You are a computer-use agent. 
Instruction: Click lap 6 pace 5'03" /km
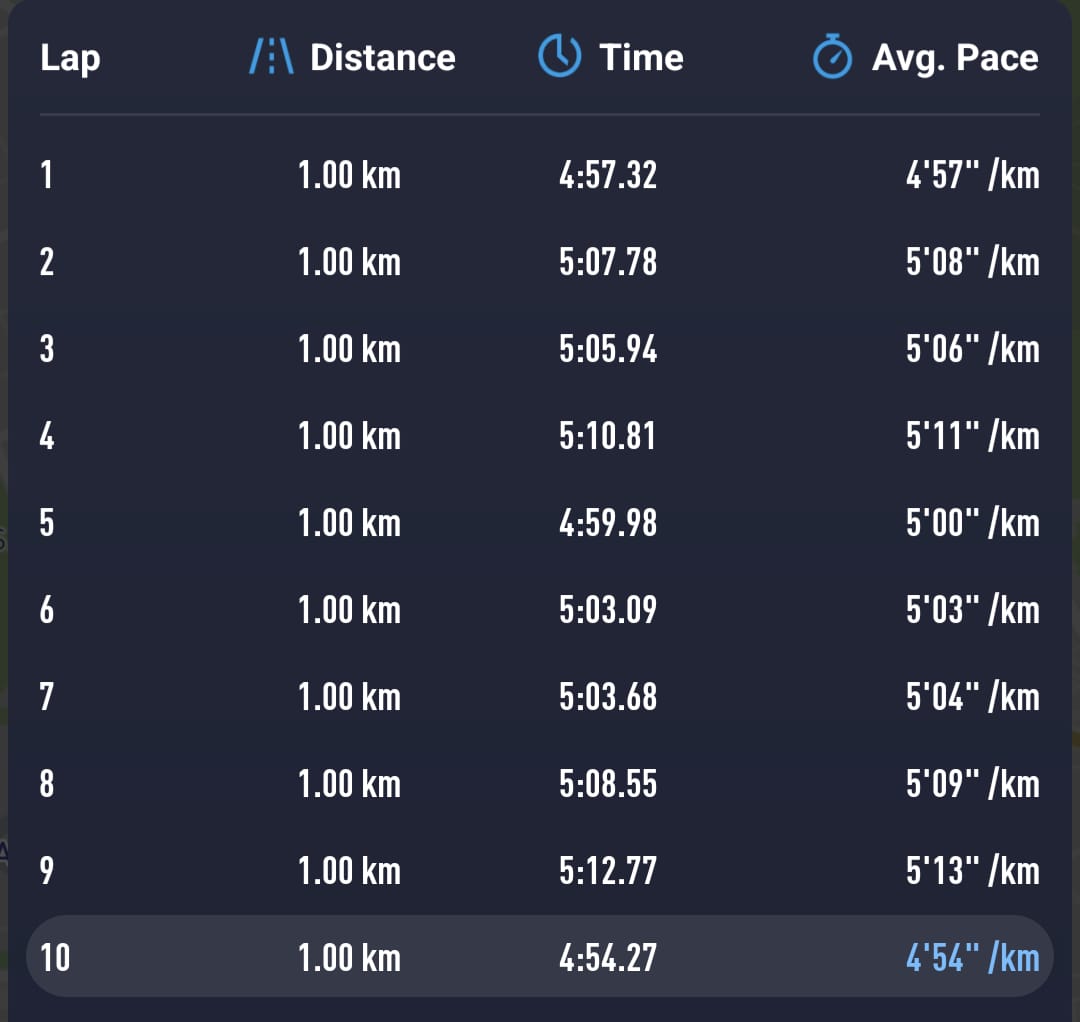(972, 611)
